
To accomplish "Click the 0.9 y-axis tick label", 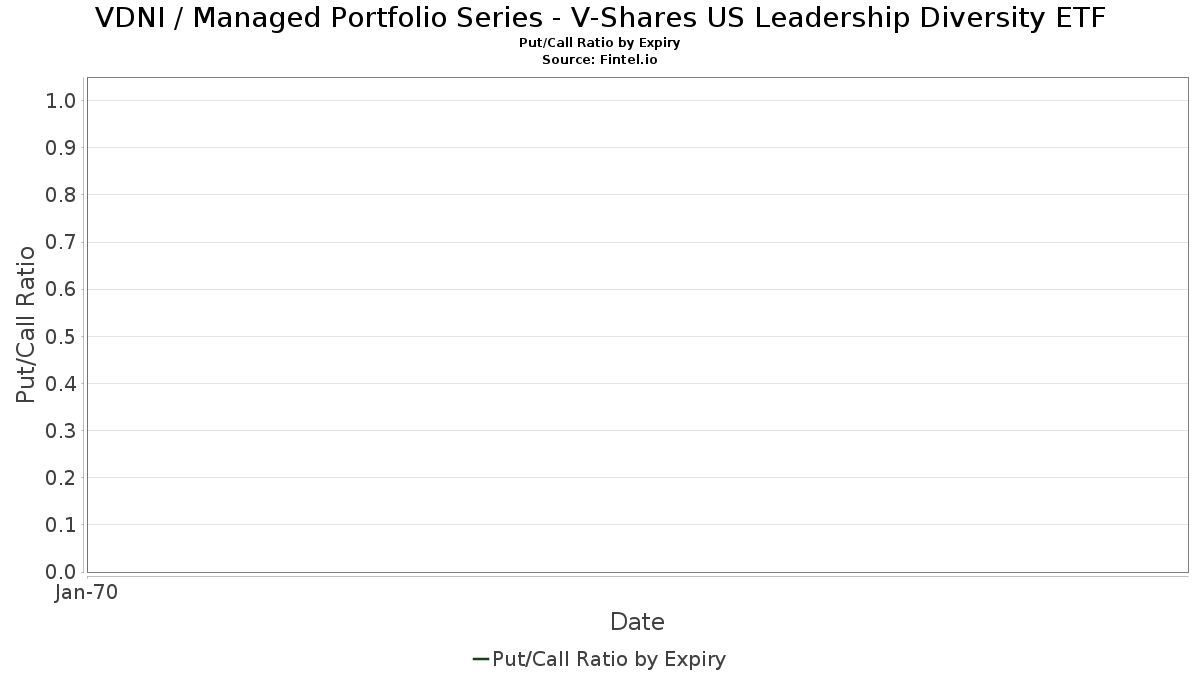I will pos(61,147).
